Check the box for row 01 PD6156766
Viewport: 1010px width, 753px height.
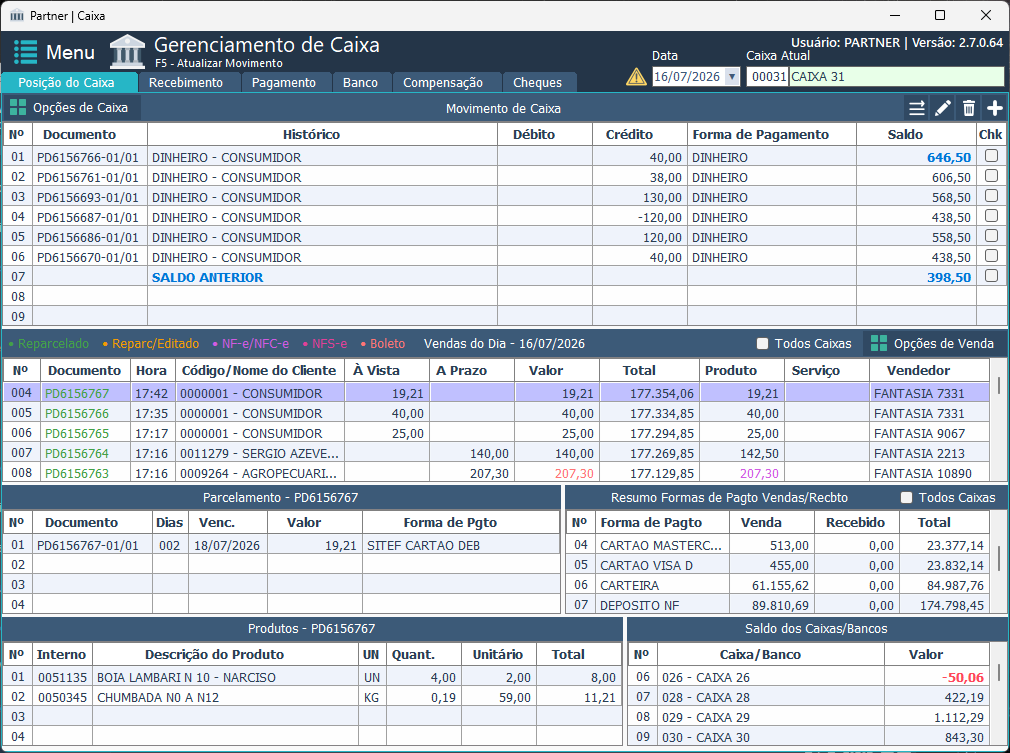(991, 156)
